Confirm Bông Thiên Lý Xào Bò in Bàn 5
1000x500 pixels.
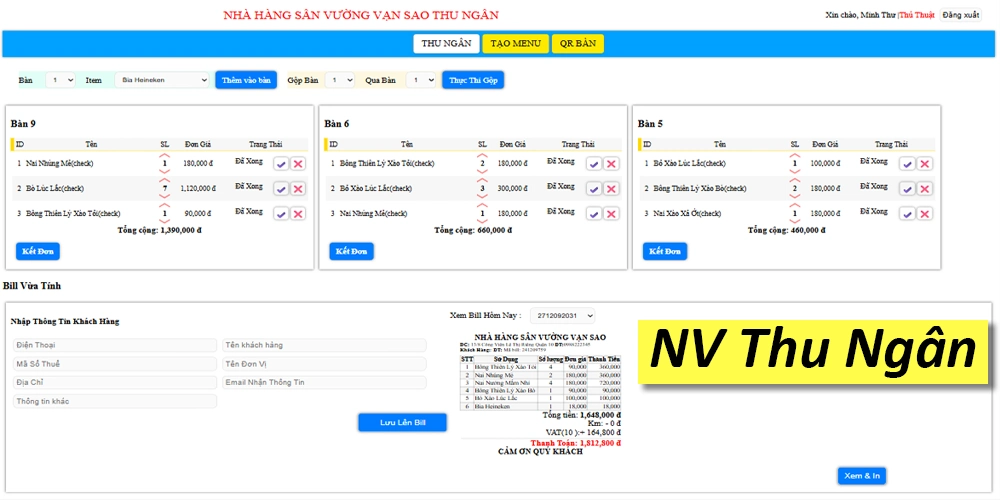(908, 189)
